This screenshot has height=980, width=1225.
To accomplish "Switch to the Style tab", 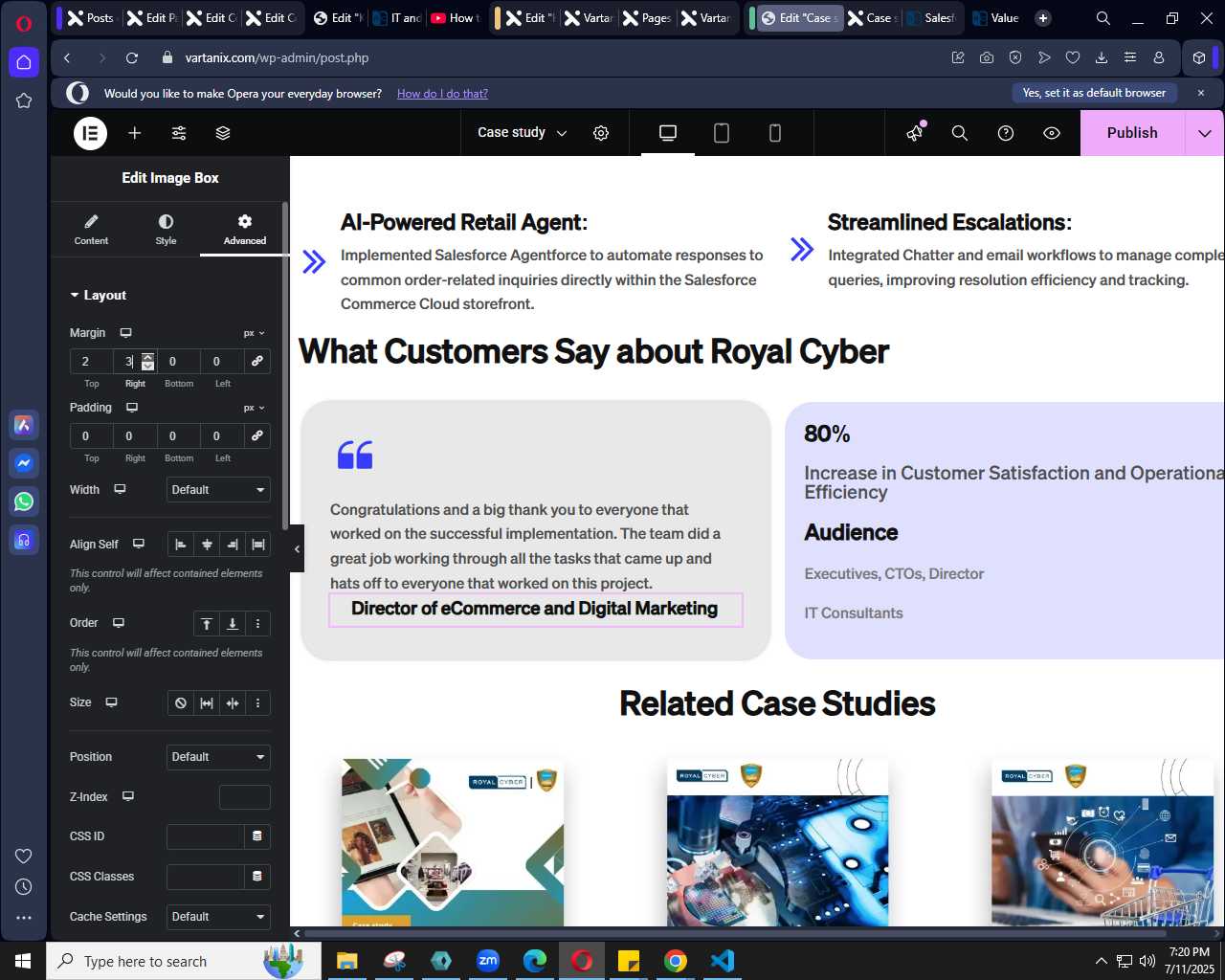I will pyautogui.click(x=166, y=230).
